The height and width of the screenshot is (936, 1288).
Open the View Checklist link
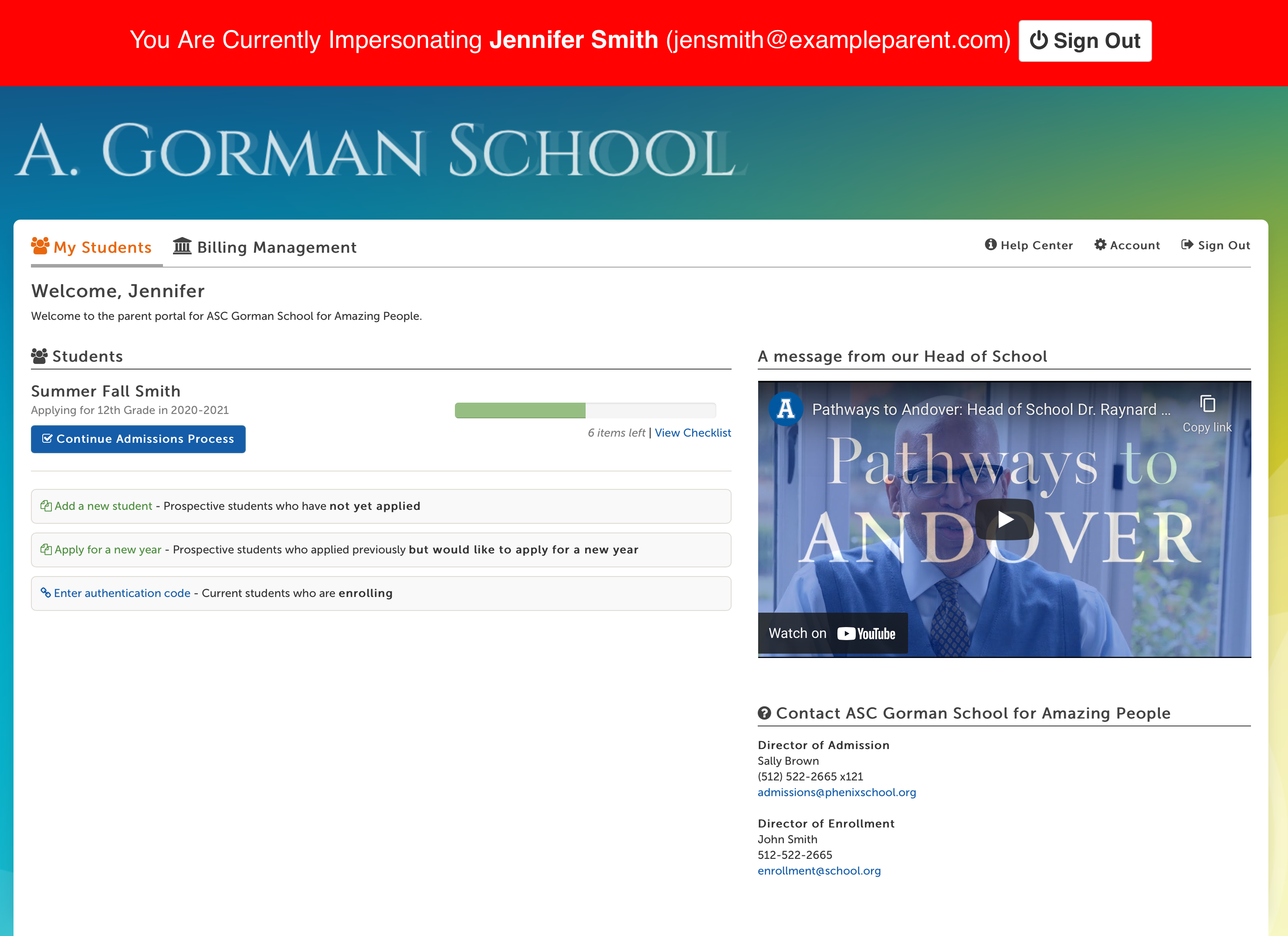tap(692, 433)
